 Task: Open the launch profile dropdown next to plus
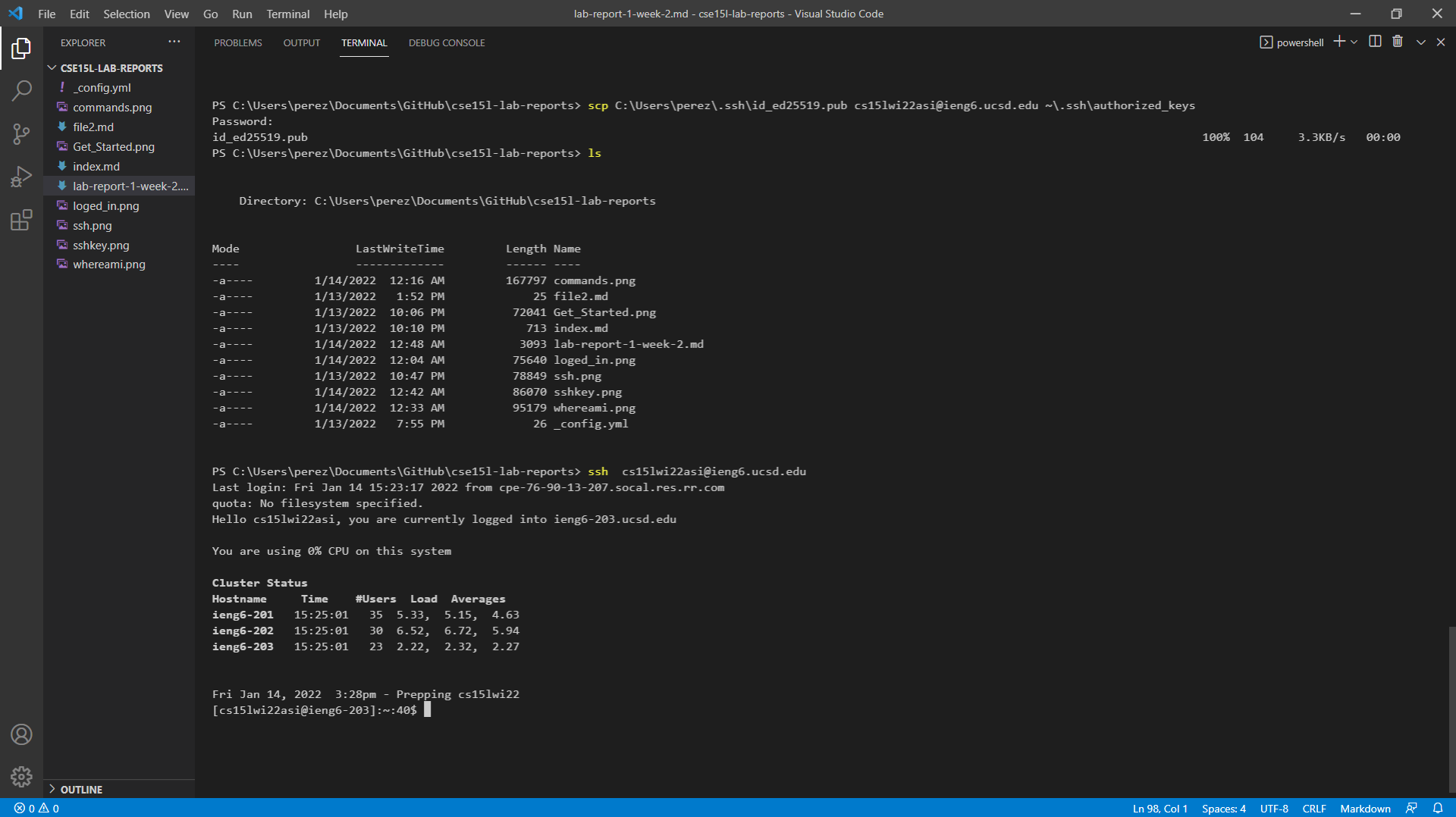pos(1354,42)
